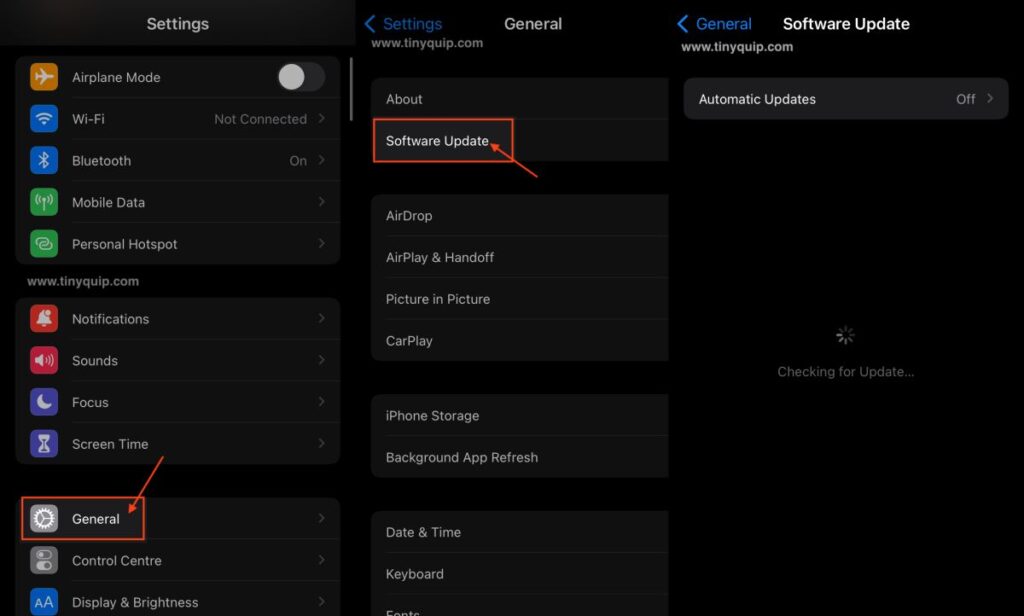1024x616 pixels.
Task: Open Personal Hotspot using its icon
Action: coord(44,244)
